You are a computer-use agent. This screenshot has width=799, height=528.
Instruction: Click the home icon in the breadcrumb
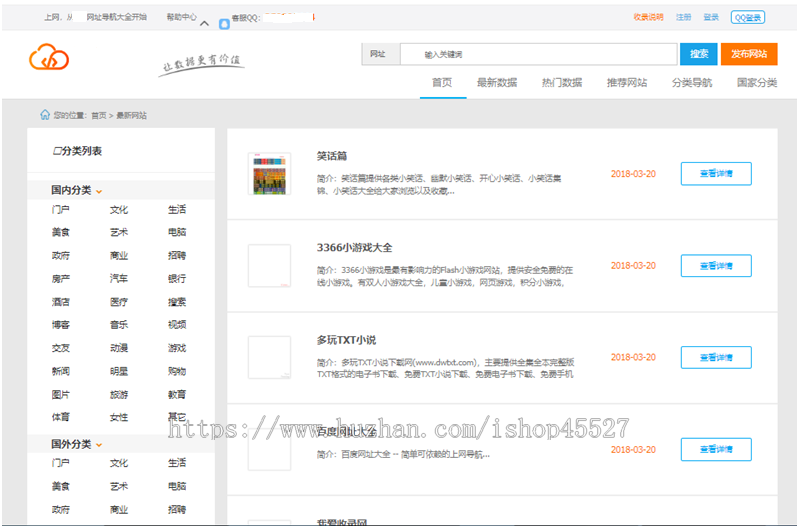[x=45, y=115]
